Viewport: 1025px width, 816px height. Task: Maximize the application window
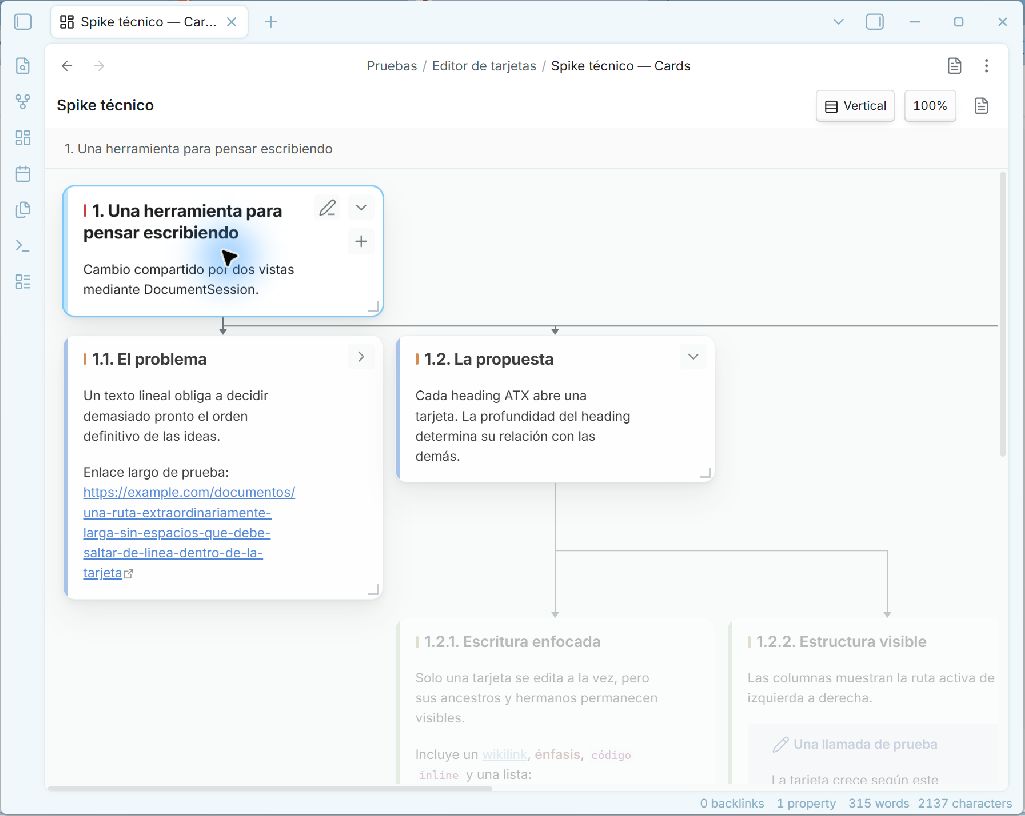958,22
